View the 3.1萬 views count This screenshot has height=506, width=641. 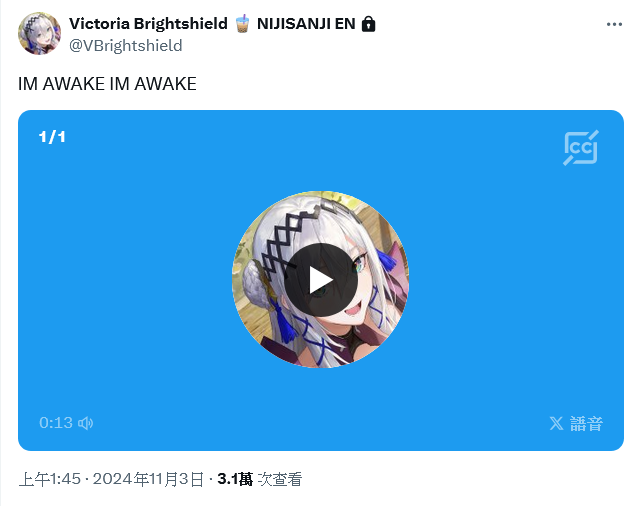[235, 479]
